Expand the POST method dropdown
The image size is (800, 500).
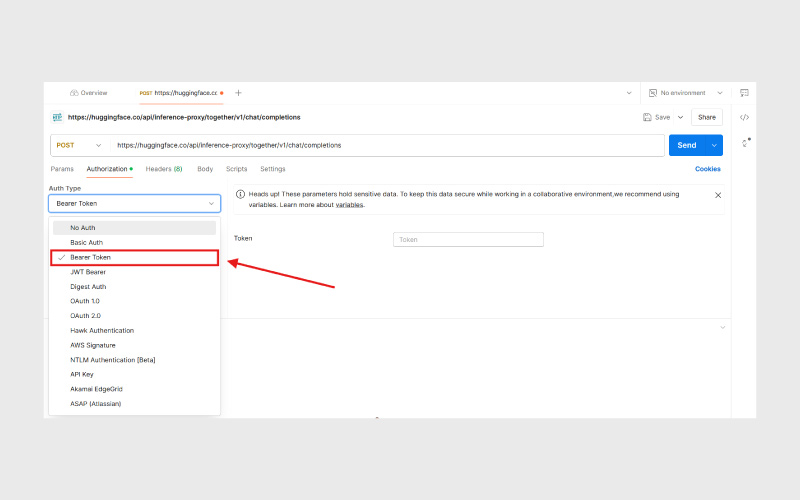click(77, 145)
